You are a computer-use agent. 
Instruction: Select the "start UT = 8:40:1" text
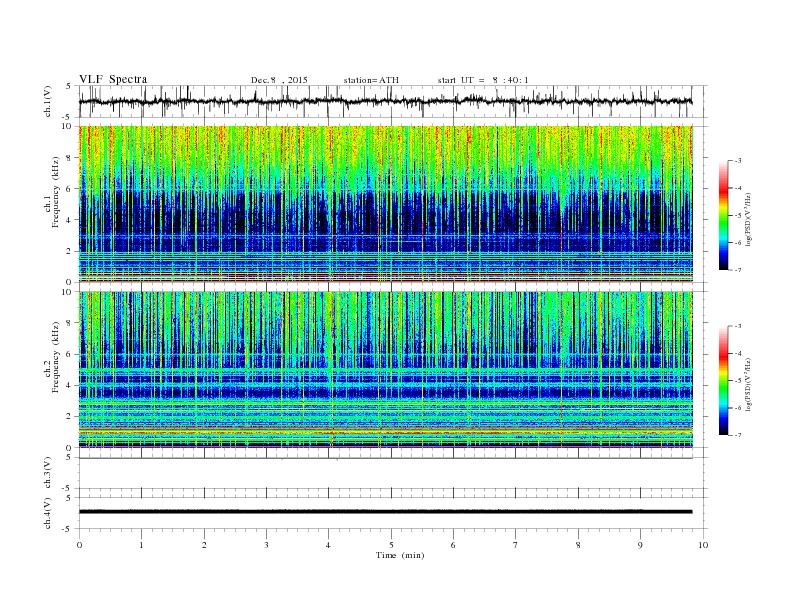click(x=483, y=80)
